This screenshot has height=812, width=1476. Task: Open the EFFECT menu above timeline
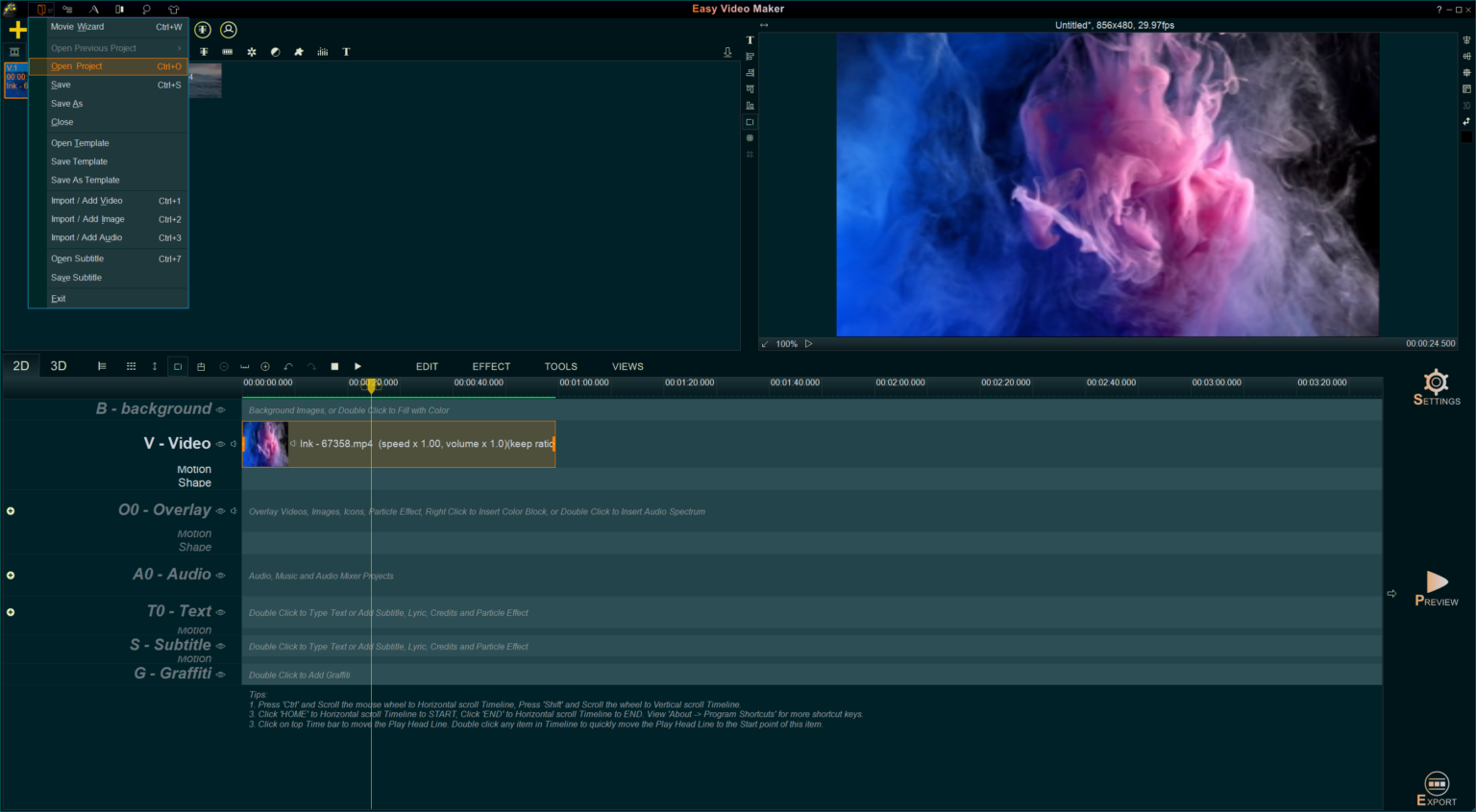pyautogui.click(x=491, y=366)
